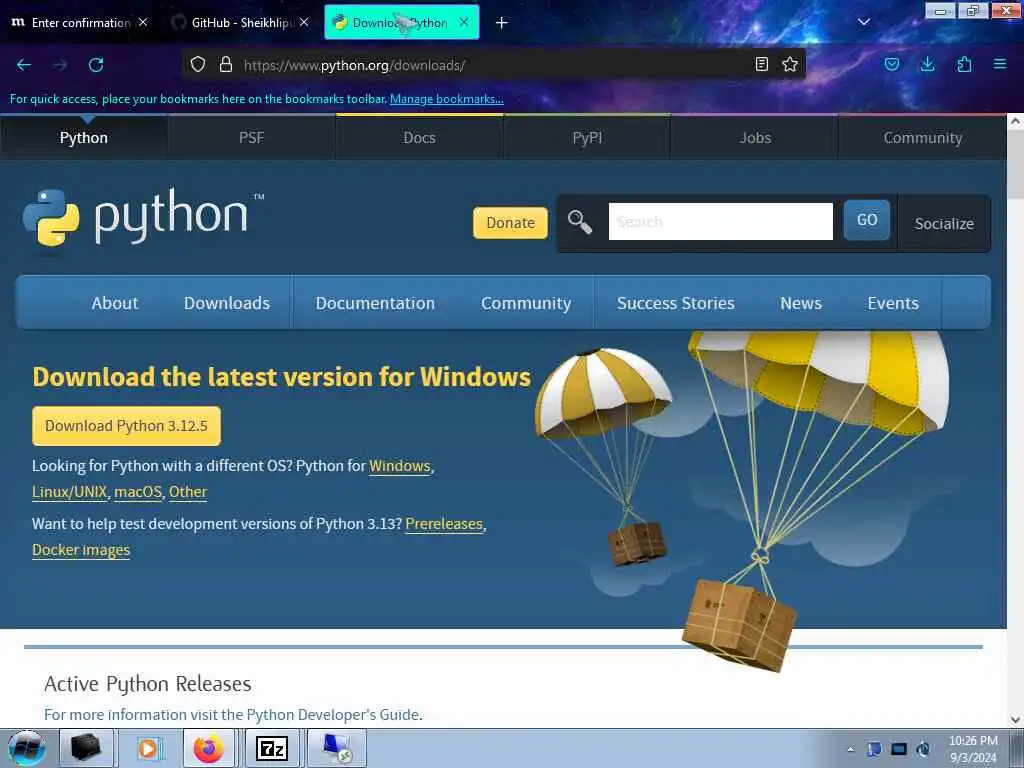Image resolution: width=1024 pixels, height=768 pixels.
Task: Open the News menu item
Action: click(801, 303)
